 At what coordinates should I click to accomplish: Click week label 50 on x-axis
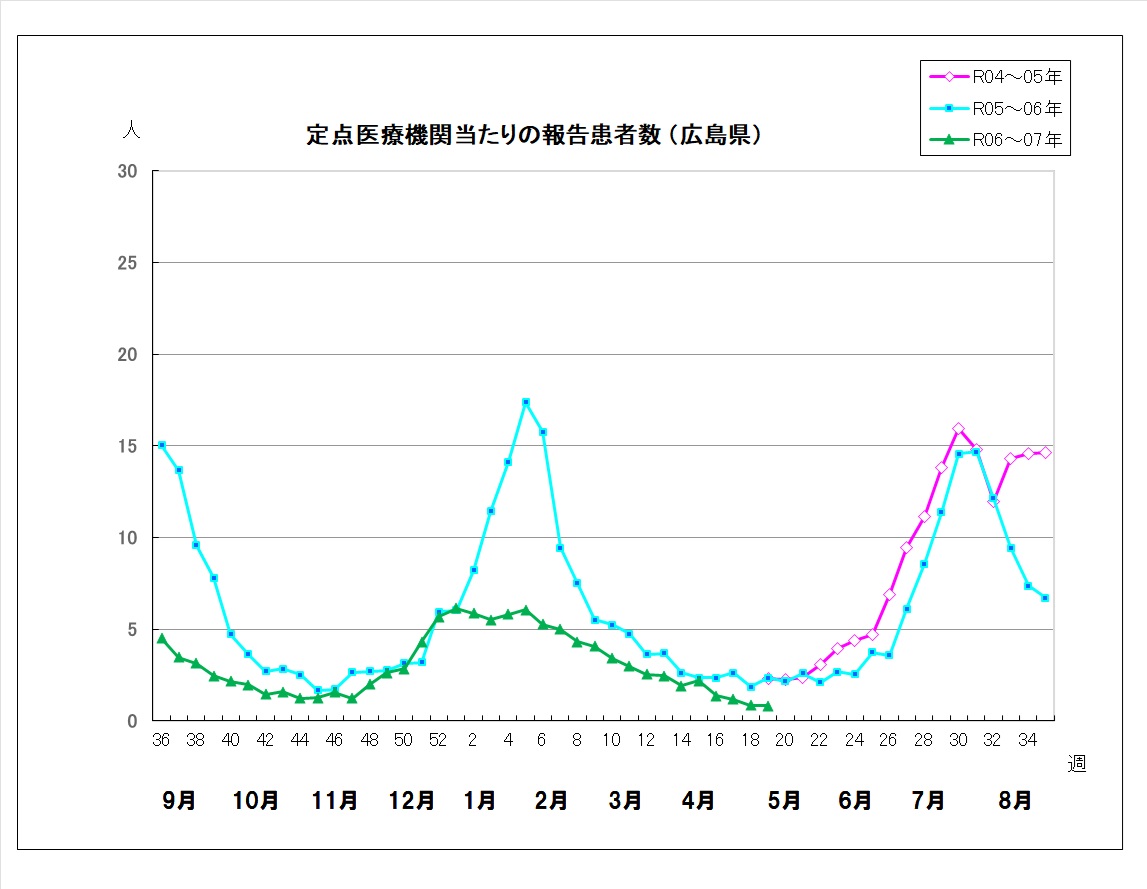point(403,740)
